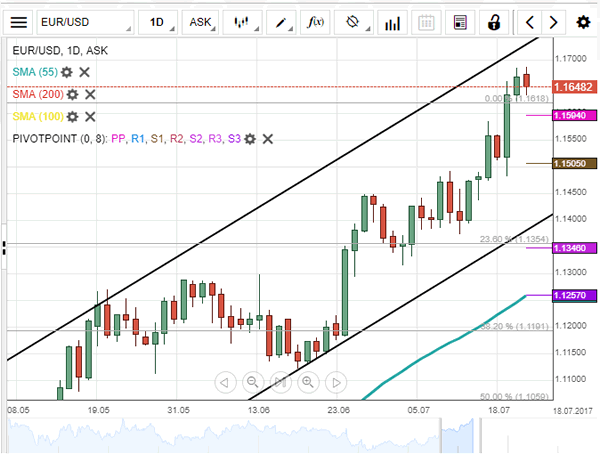Open the EUR/USD instrument selector
This screenshot has width=600, height=455.
[85, 23]
